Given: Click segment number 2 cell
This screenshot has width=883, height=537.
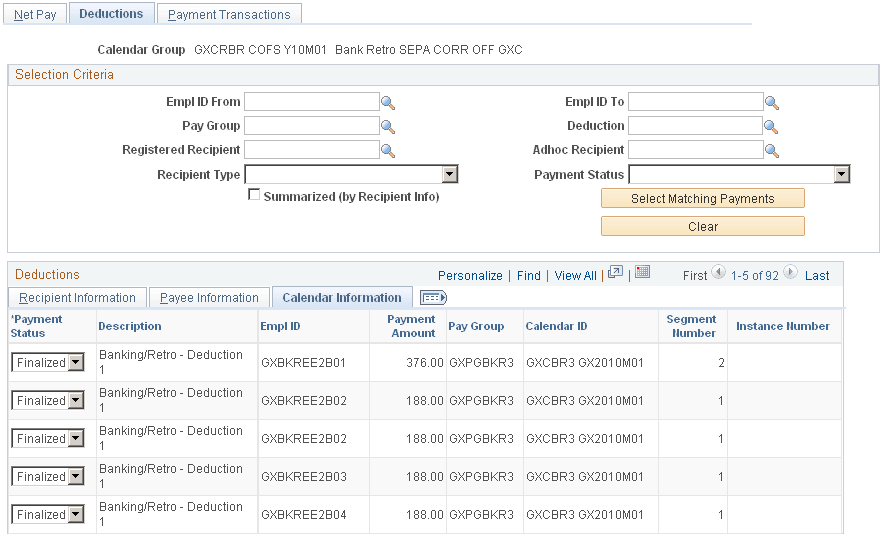Looking at the screenshot, I should 721,363.
